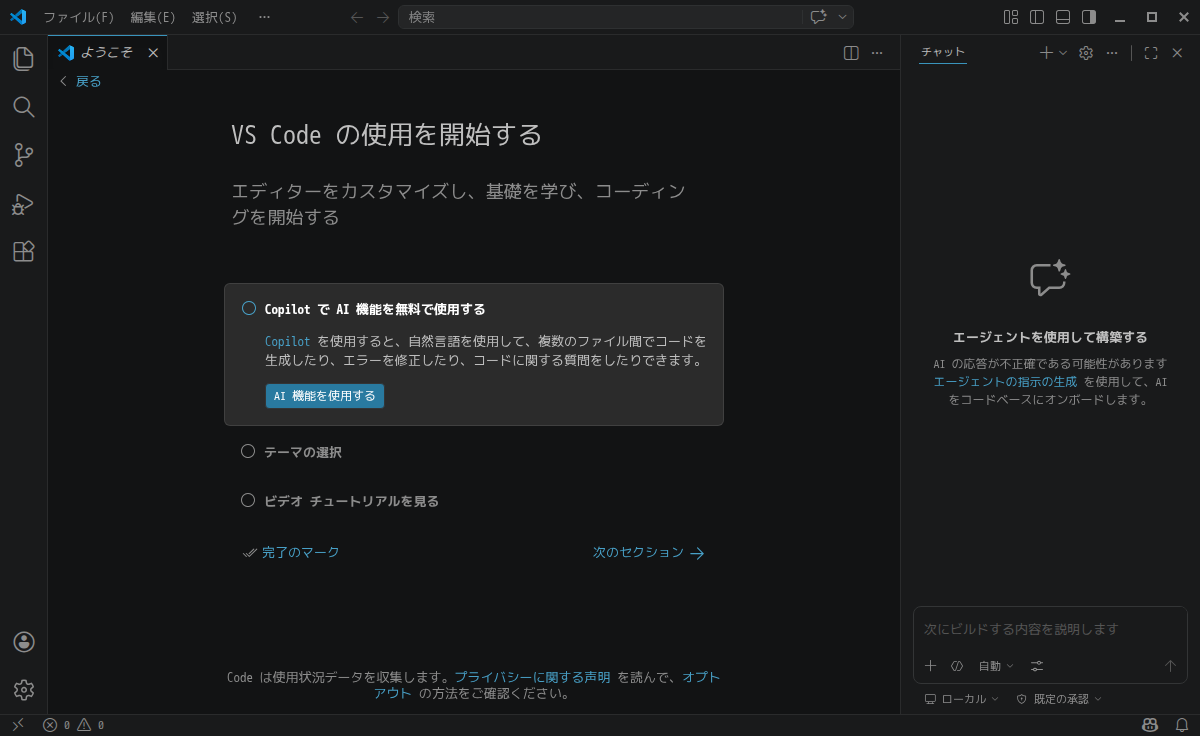This screenshot has width=1200, height=736.
Task: Open the ローカル session target dropdown
Action: pos(961,699)
